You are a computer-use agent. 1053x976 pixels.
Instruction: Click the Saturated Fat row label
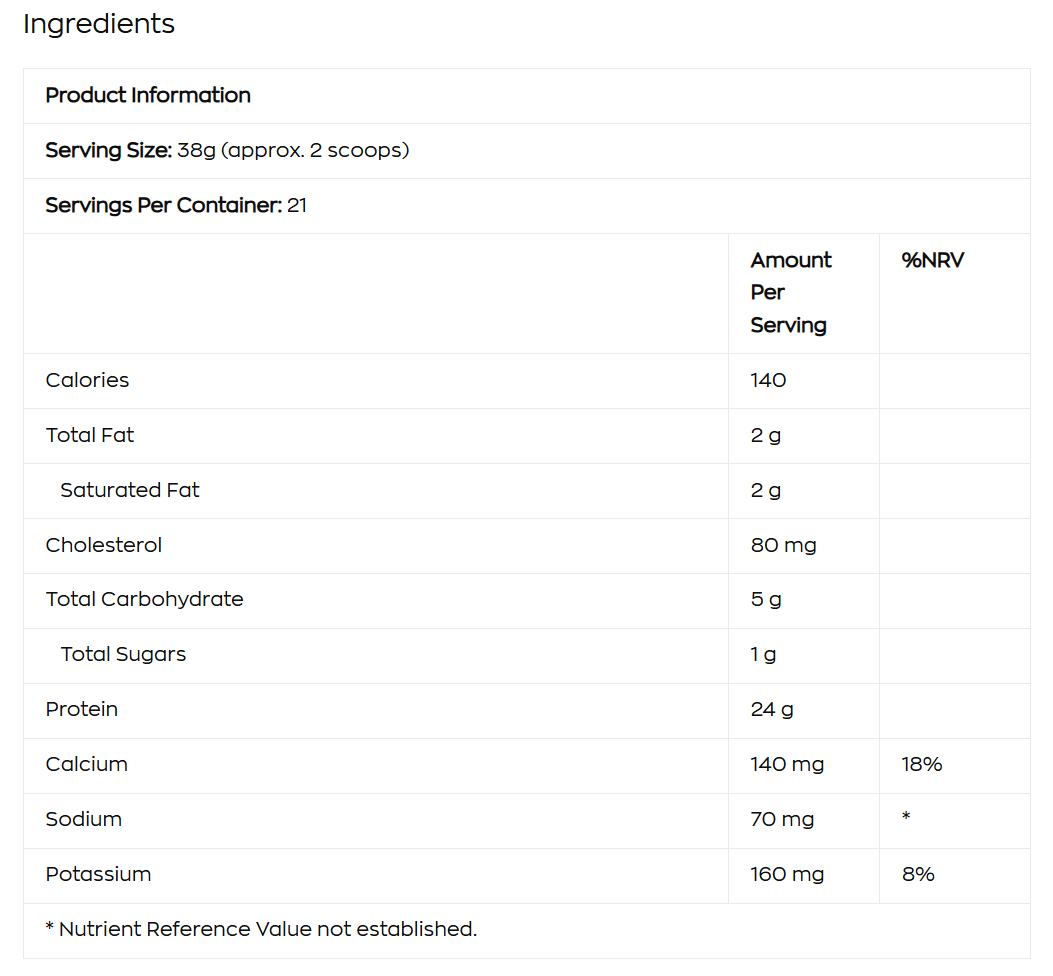[x=129, y=490]
